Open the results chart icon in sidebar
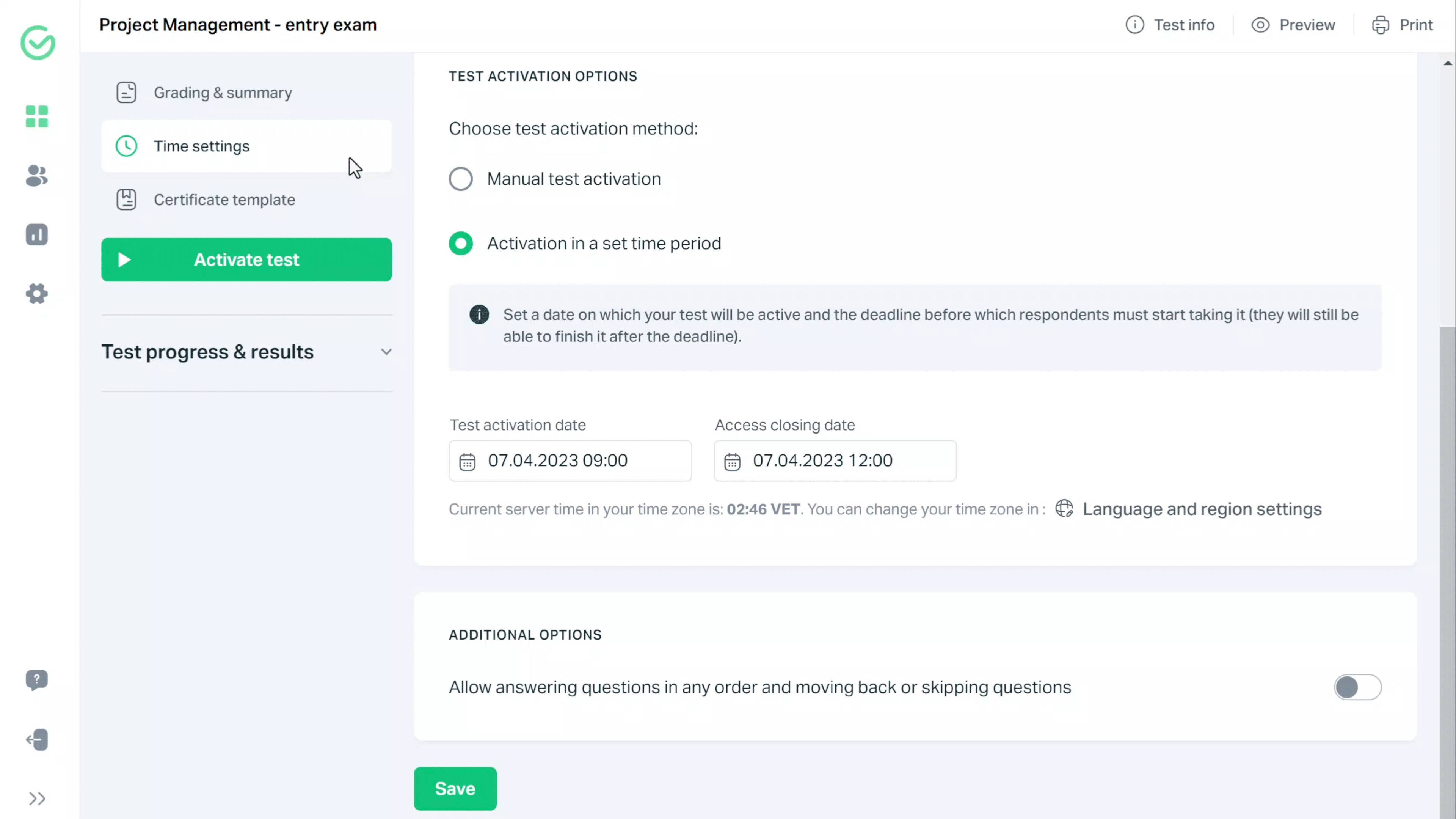 point(37,235)
